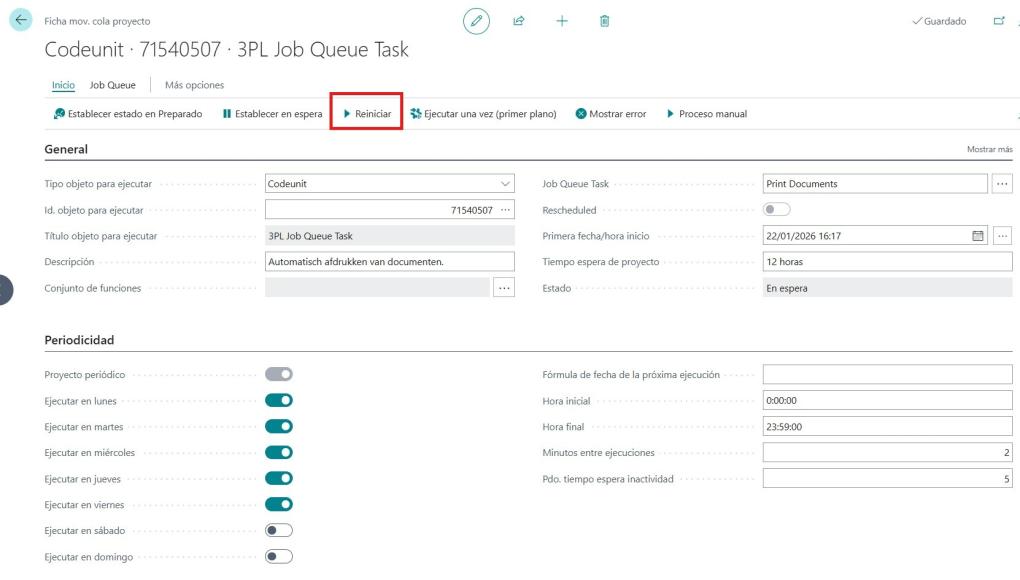Viewport: 1020px width, 580px height.
Task: Toggle Ejecutar en lunes switch
Action: 278,401
